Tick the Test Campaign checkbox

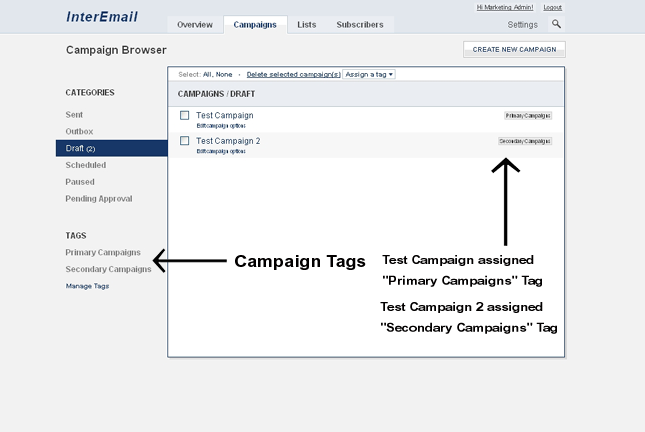tap(185, 116)
